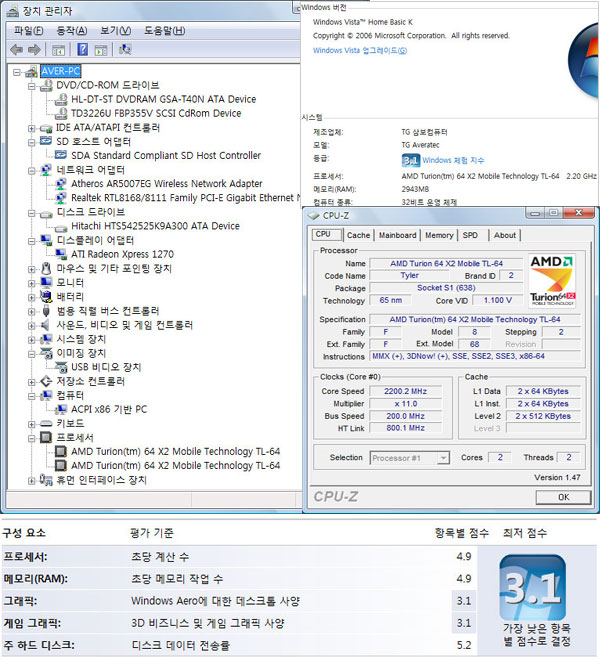
Task: Click the Forward arrow in Device Manager toolbar
Action: pos(34,50)
